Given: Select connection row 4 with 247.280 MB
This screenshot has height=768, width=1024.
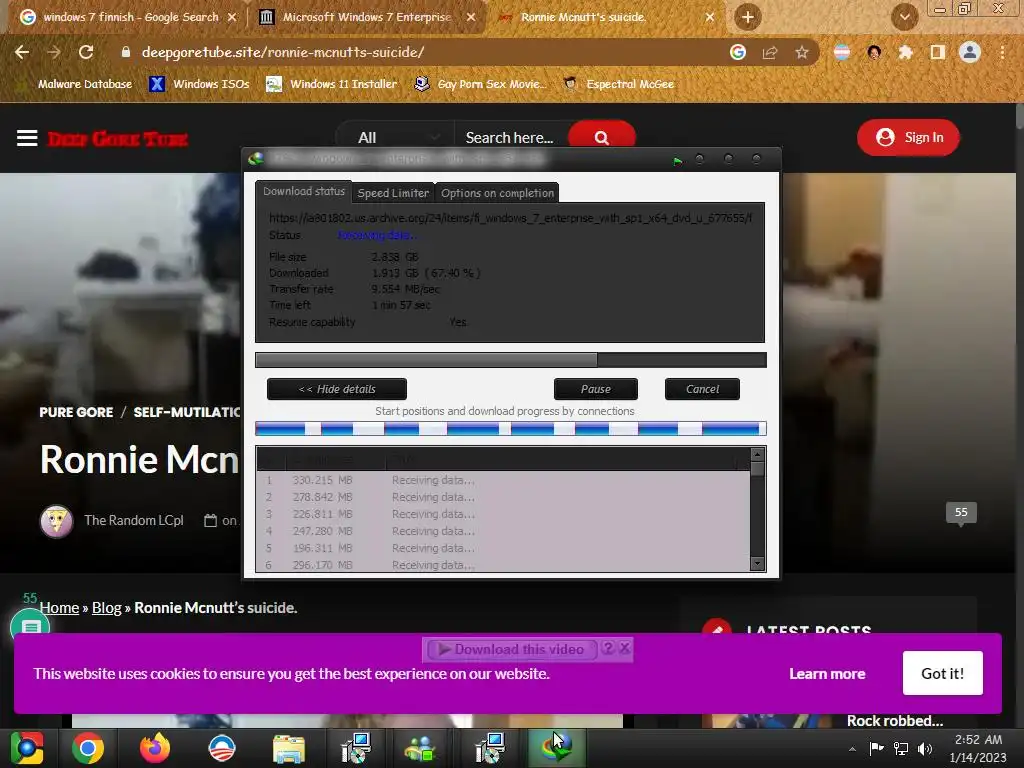Looking at the screenshot, I should point(504,531).
